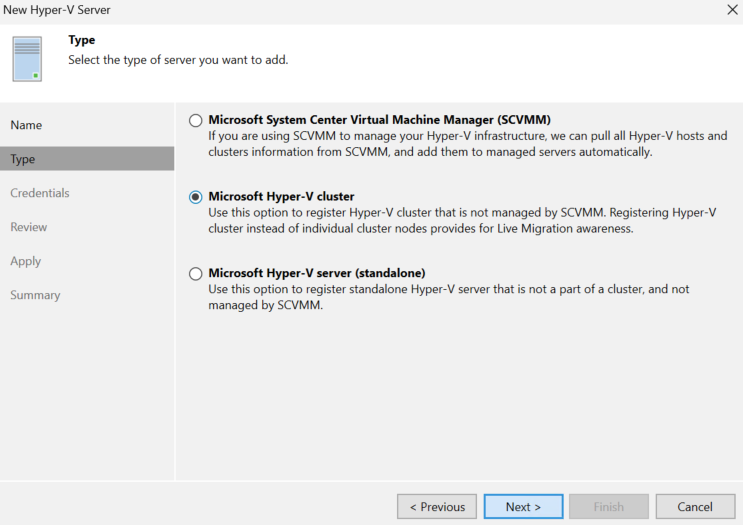Click Next to continue the wizard
Image resolution: width=743 pixels, height=525 pixels.
tap(523, 507)
